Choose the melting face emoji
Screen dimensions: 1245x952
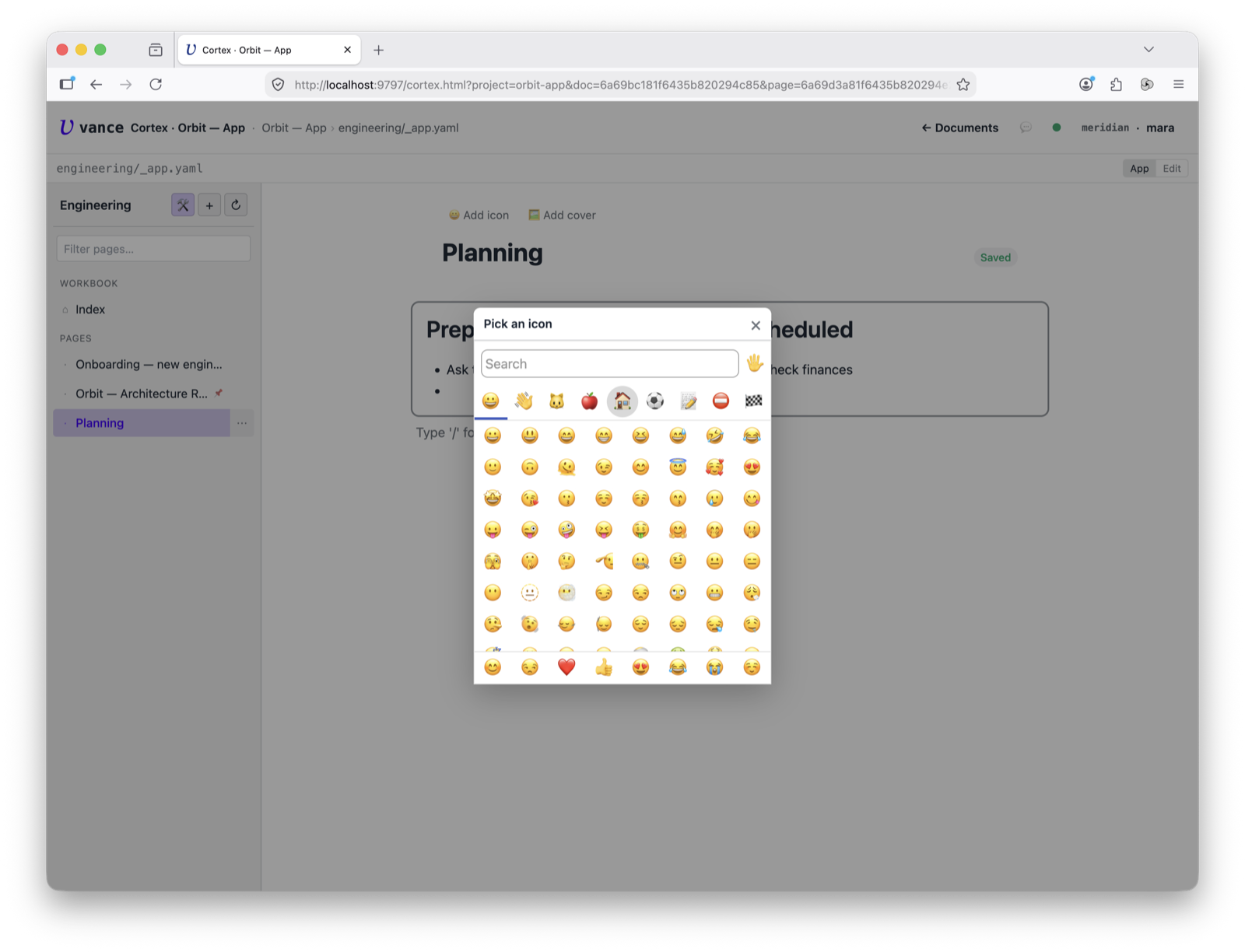click(x=566, y=467)
